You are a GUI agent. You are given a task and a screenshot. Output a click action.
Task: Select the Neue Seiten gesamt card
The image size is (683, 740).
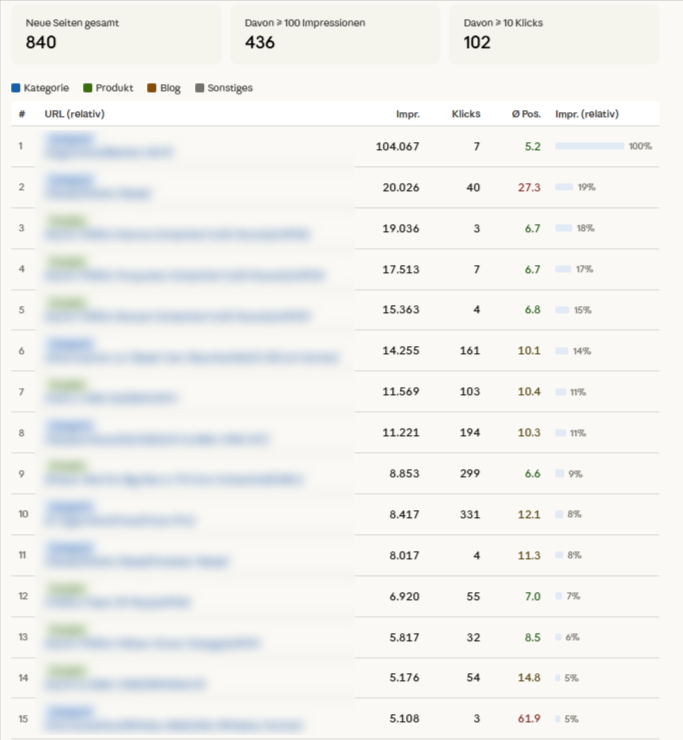(x=117, y=34)
